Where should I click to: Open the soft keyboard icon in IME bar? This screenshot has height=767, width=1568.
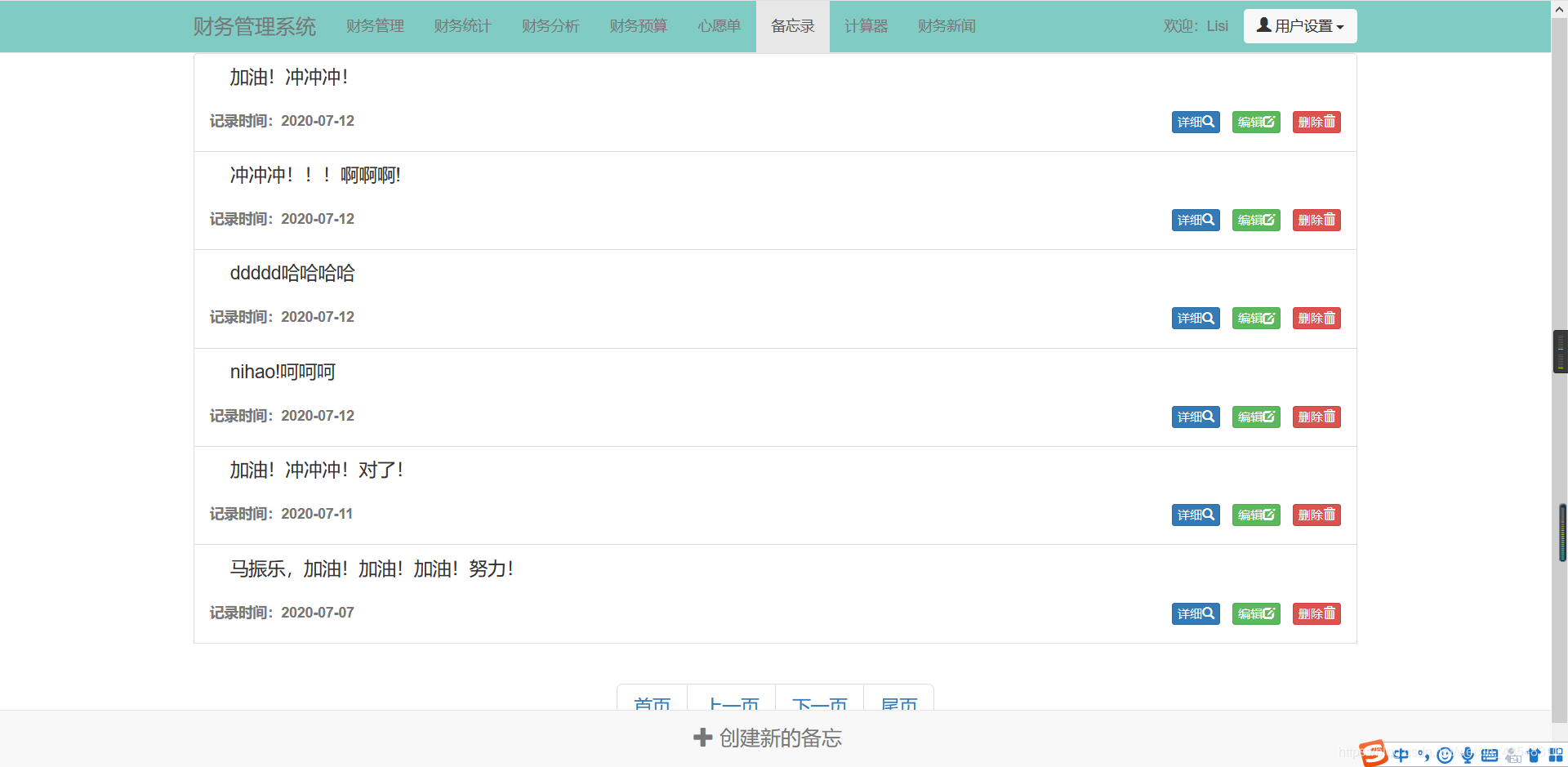pos(1490,755)
